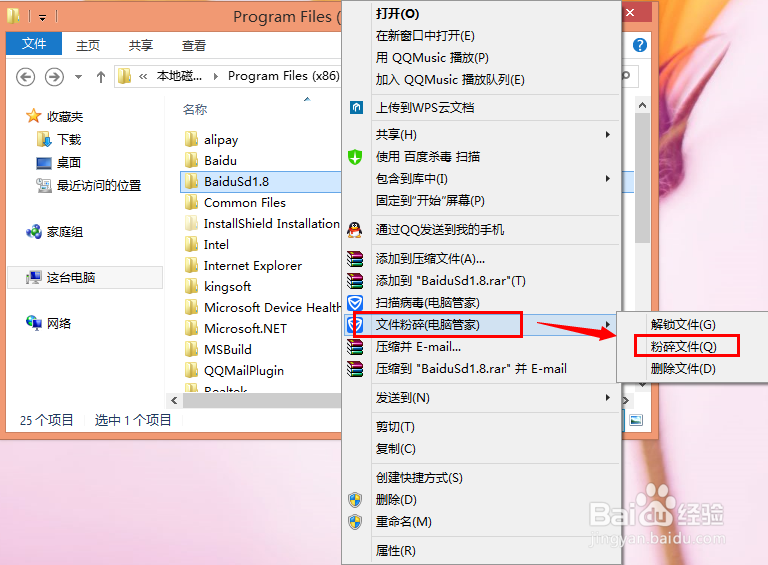The image size is (768, 565).
Task: Choose 打开(O) in context menu
Action: 397,14
